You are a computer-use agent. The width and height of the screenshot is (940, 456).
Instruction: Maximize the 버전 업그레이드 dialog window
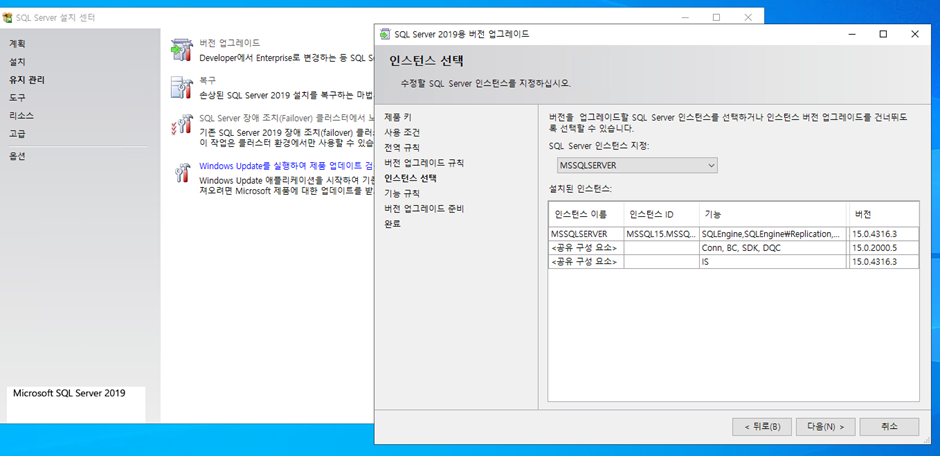883,34
